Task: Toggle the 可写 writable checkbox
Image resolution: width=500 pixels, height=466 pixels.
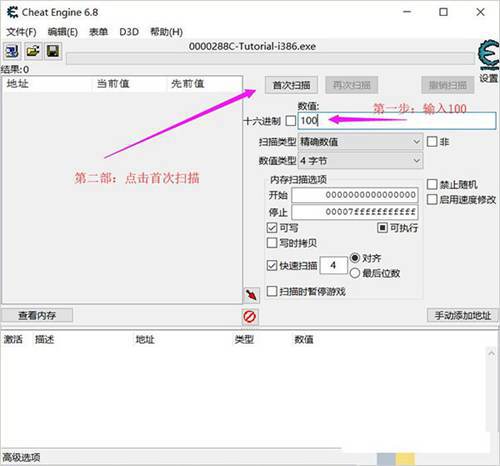Action: coord(272,228)
